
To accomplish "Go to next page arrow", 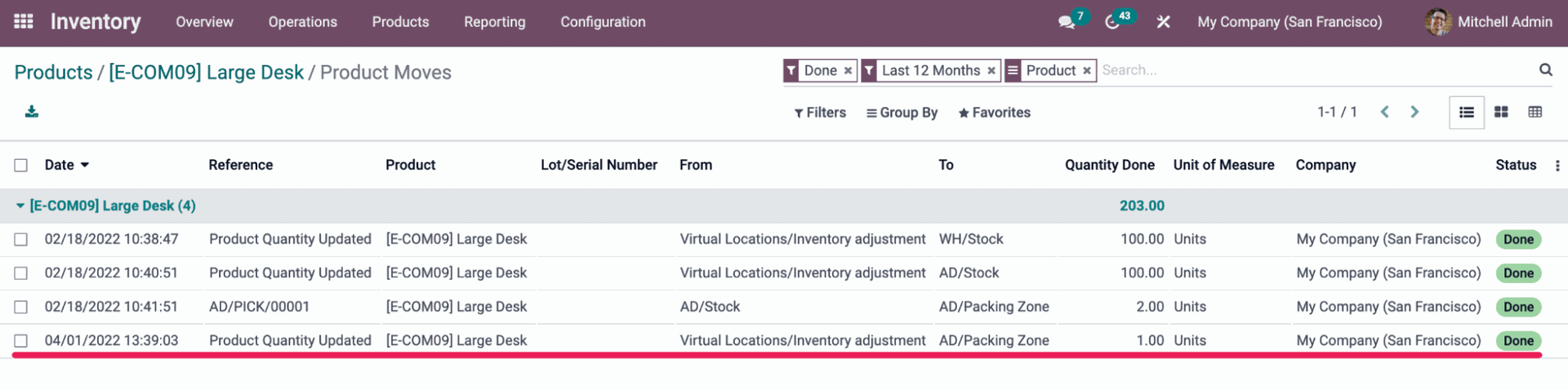I will coord(1414,112).
